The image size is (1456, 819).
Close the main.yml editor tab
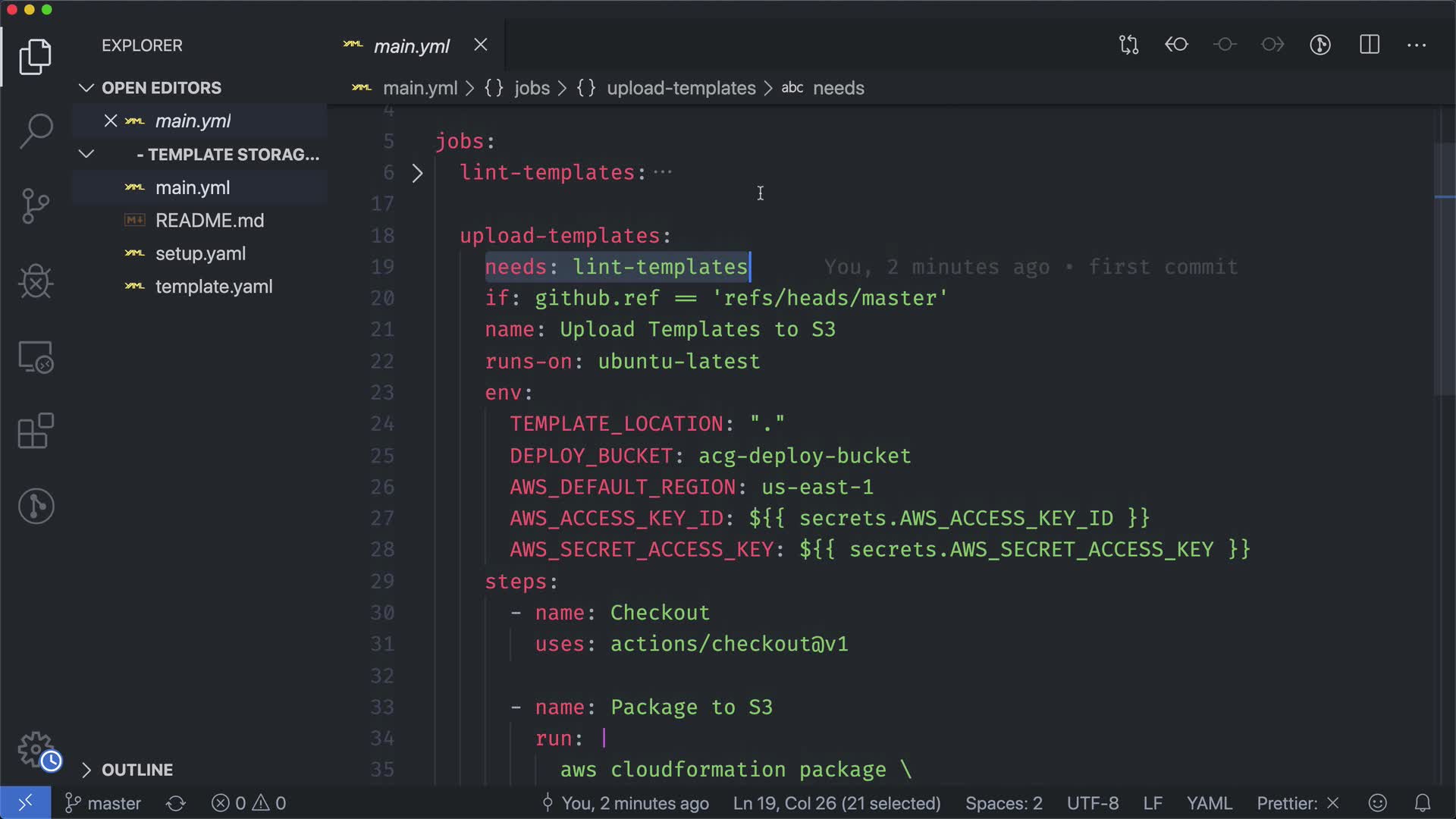pyautogui.click(x=481, y=45)
